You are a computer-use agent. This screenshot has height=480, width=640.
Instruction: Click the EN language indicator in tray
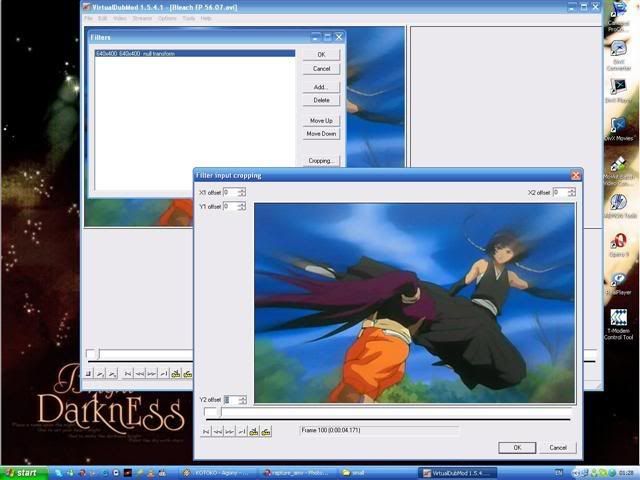pyautogui.click(x=558, y=473)
